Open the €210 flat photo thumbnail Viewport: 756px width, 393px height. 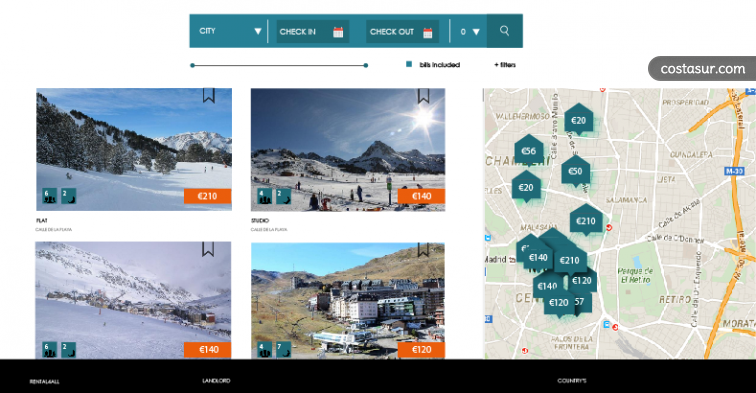point(134,149)
